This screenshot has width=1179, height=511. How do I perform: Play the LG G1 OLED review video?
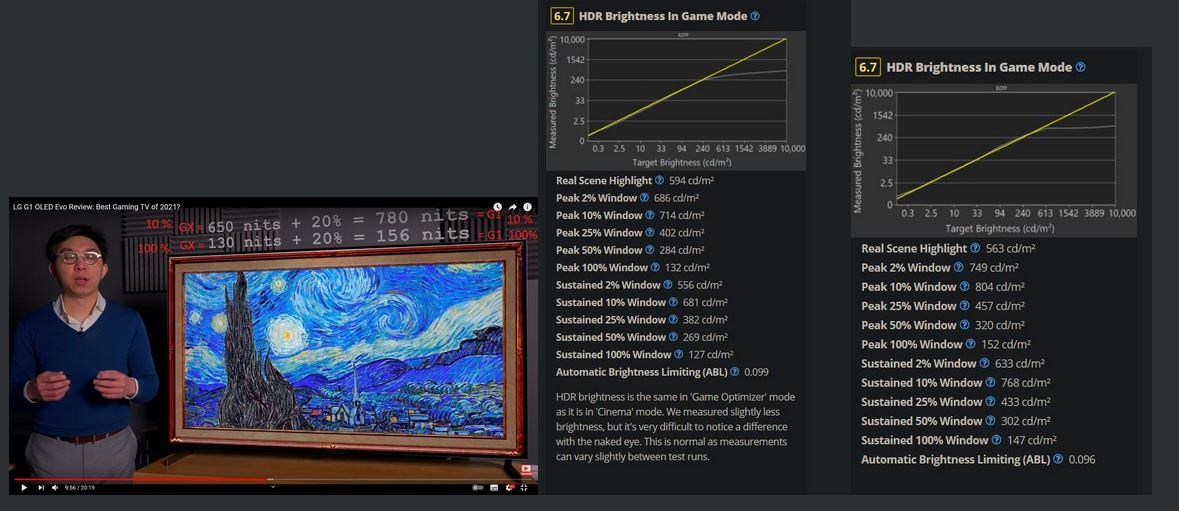pos(24,488)
